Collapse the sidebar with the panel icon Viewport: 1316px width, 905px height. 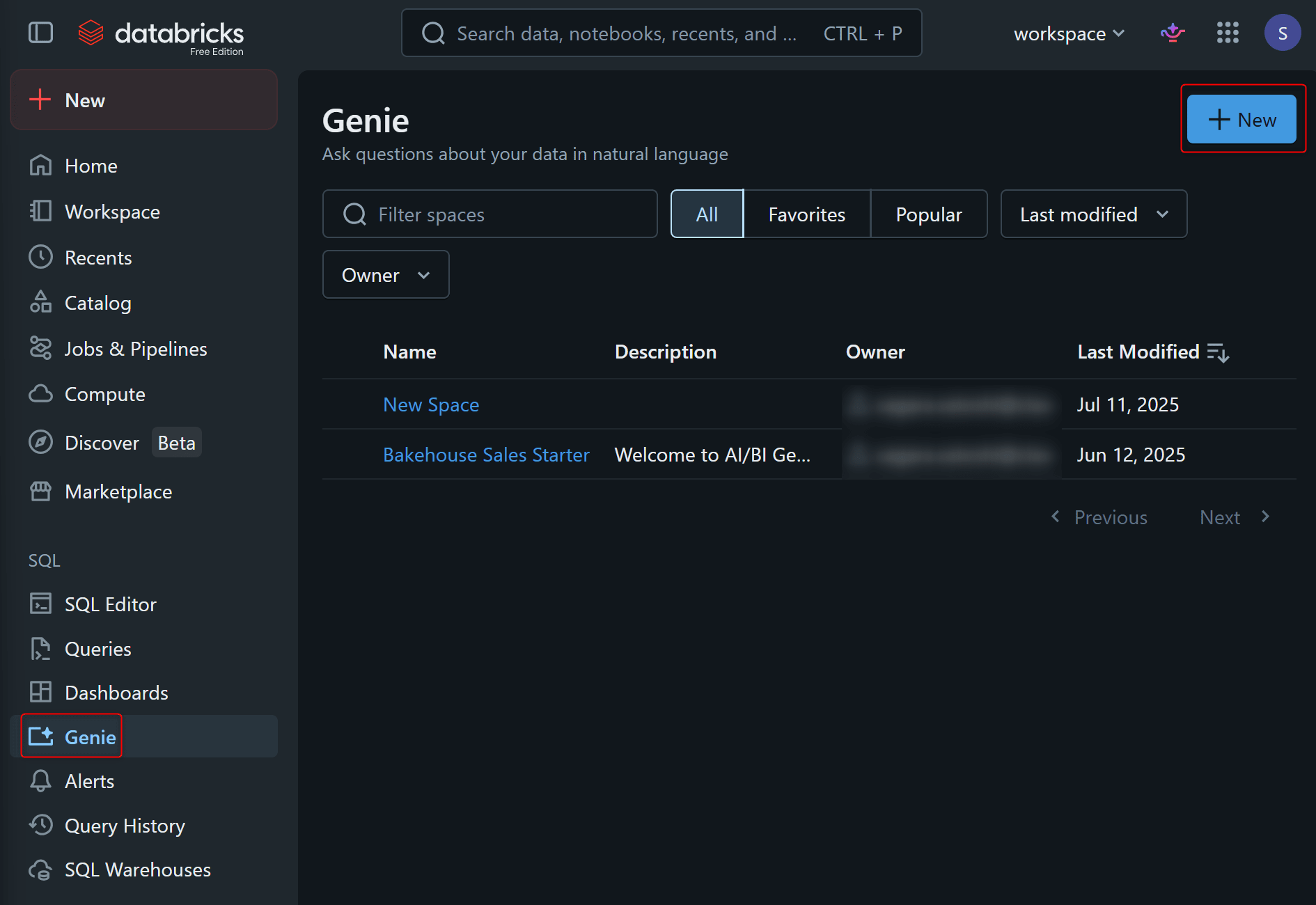(40, 33)
